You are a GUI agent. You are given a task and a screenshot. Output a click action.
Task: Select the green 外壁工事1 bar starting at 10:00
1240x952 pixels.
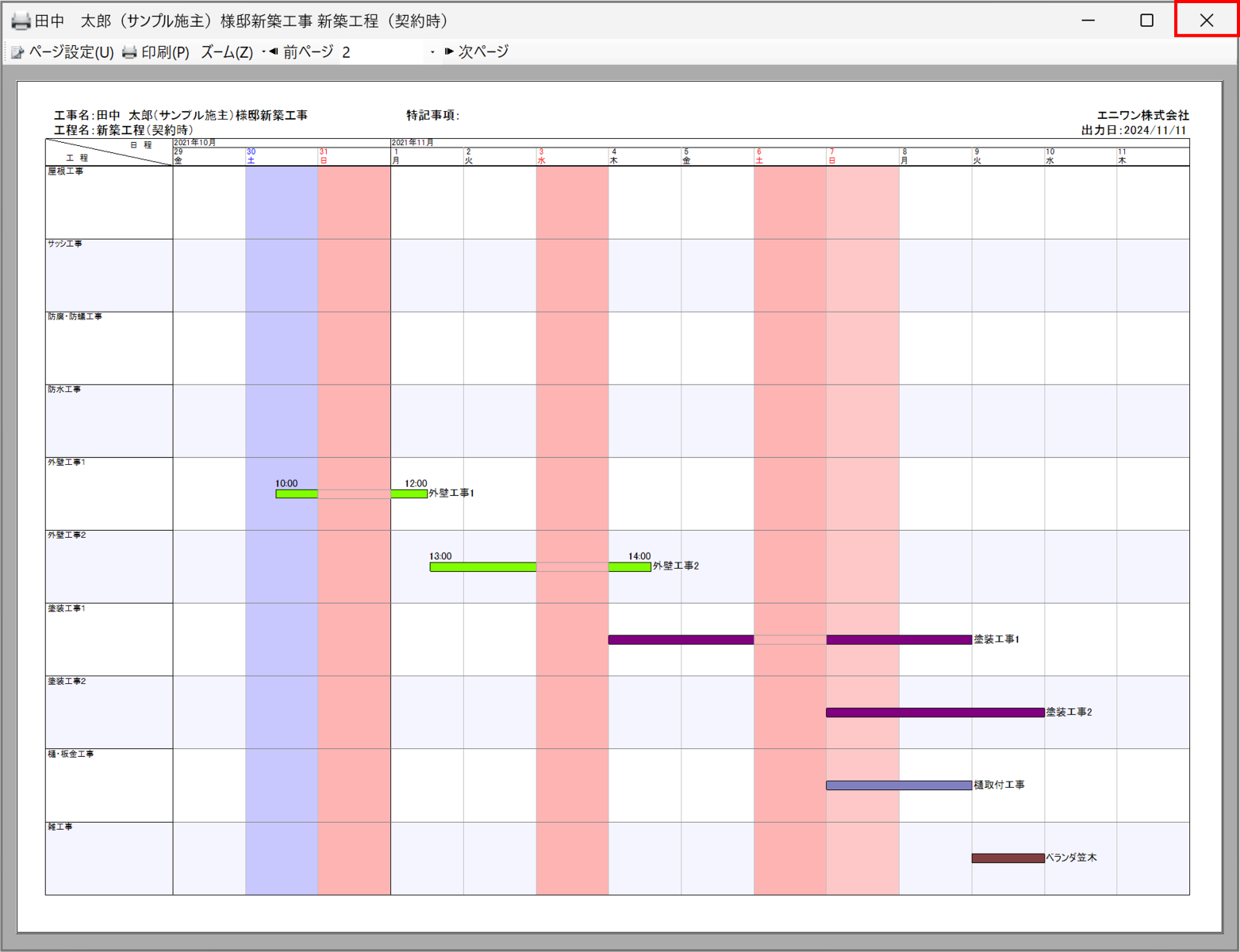coord(297,494)
